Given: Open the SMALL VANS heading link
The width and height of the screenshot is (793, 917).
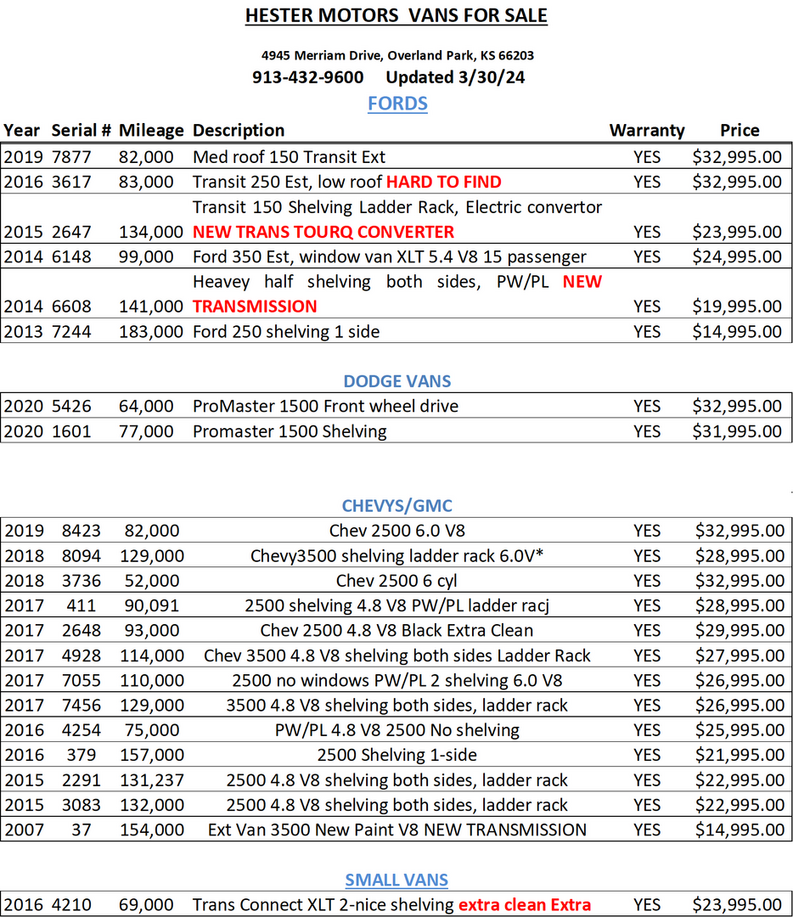Looking at the screenshot, I should (396, 880).
